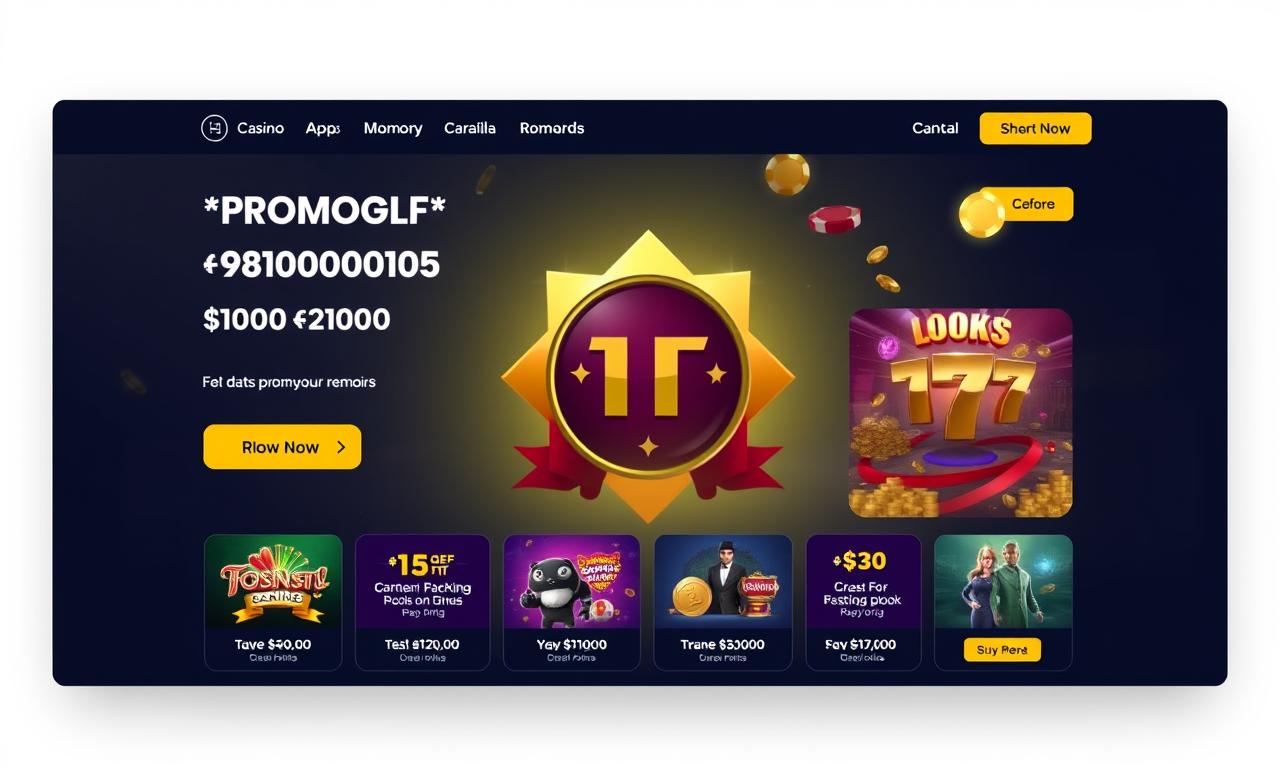This screenshot has width=1280, height=768.
Task: Open the Romords navigation link
Action: pos(552,128)
